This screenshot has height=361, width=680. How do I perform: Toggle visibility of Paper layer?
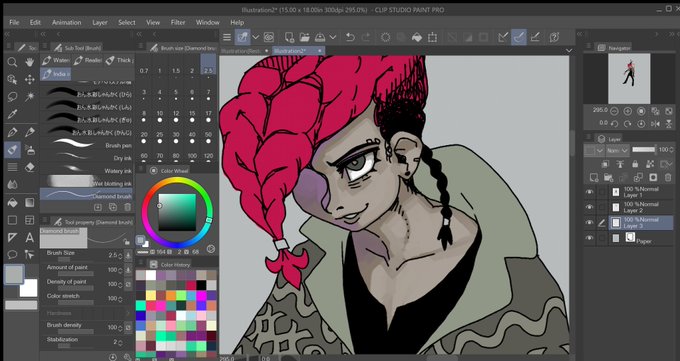coord(589,238)
